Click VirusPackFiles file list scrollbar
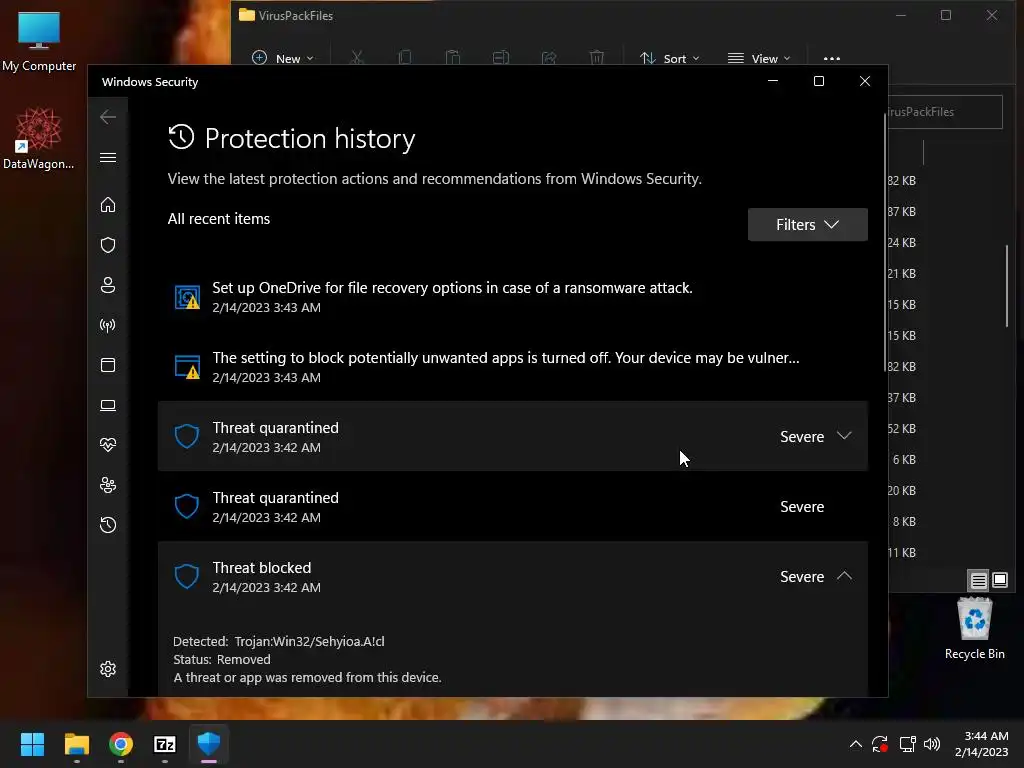Screen dimensions: 1024x768 tap(1007, 285)
